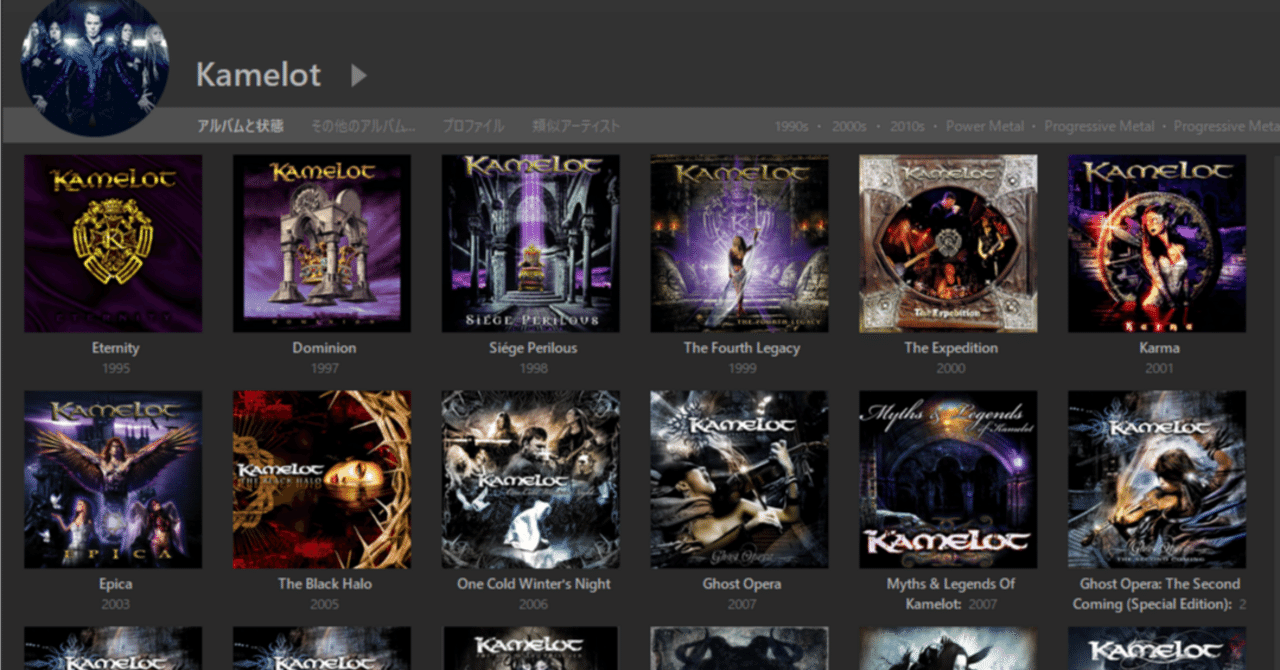Click the Siège Perilous album title

[x=533, y=348]
